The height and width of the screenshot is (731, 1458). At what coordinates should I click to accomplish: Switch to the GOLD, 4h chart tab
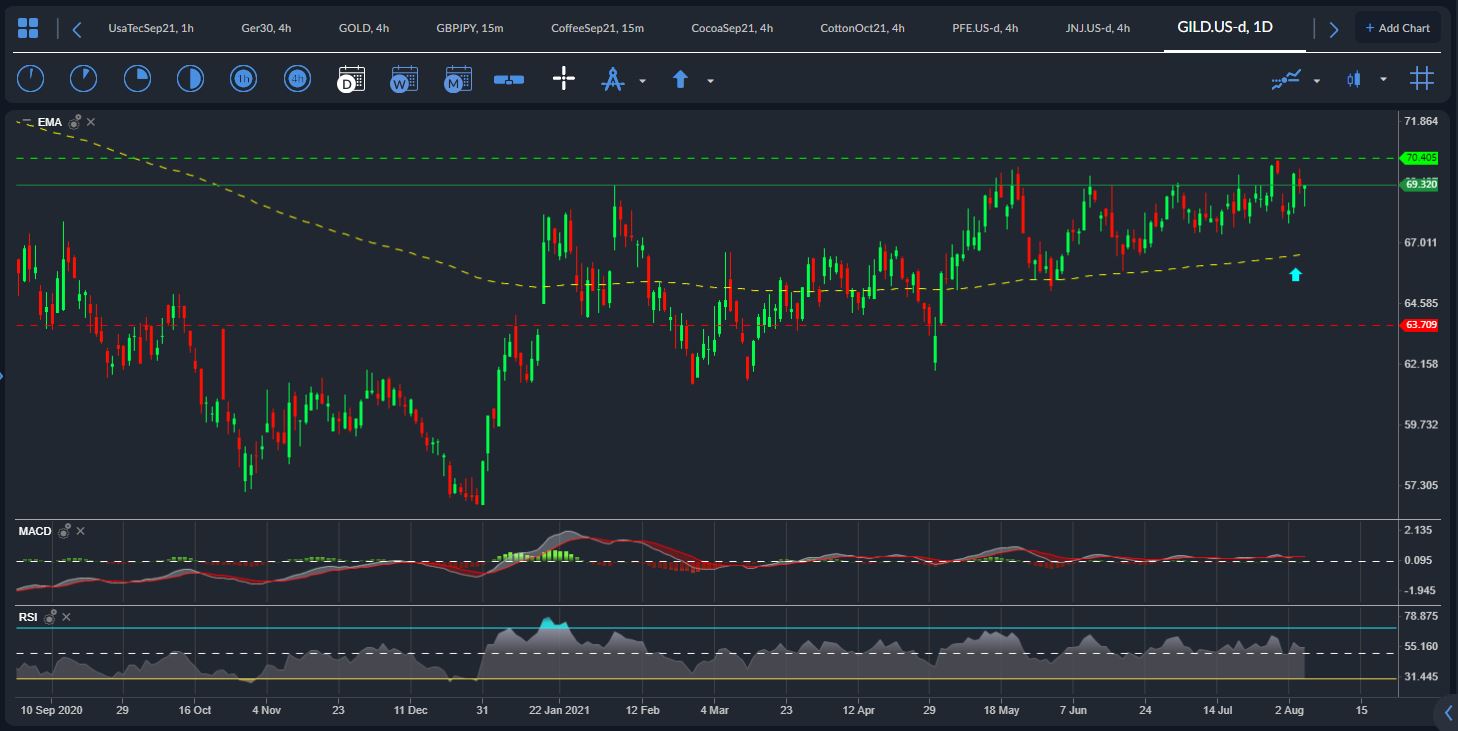(364, 28)
